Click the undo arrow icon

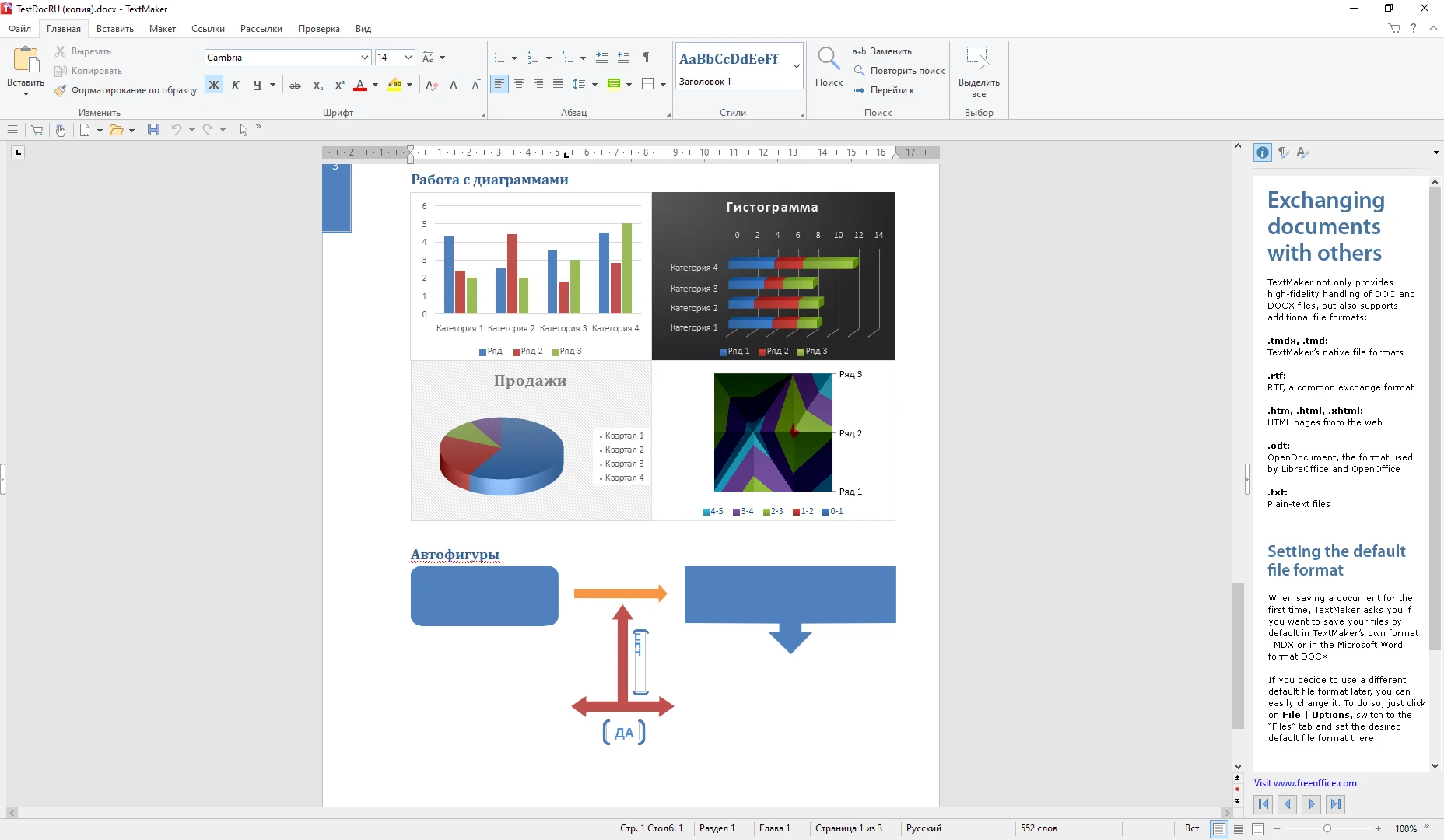[x=177, y=130]
